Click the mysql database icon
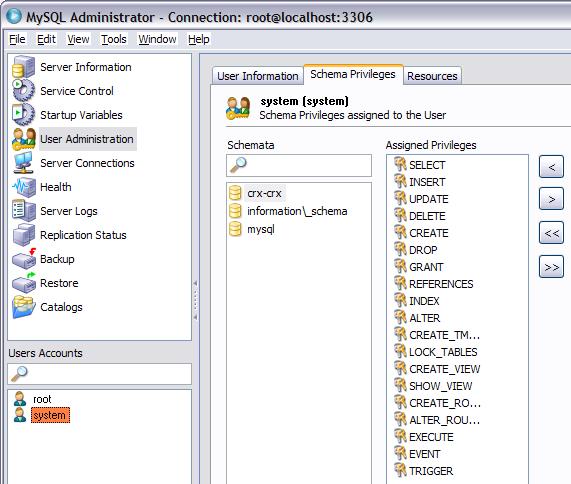This screenshot has width=571, height=484. pos(235,229)
